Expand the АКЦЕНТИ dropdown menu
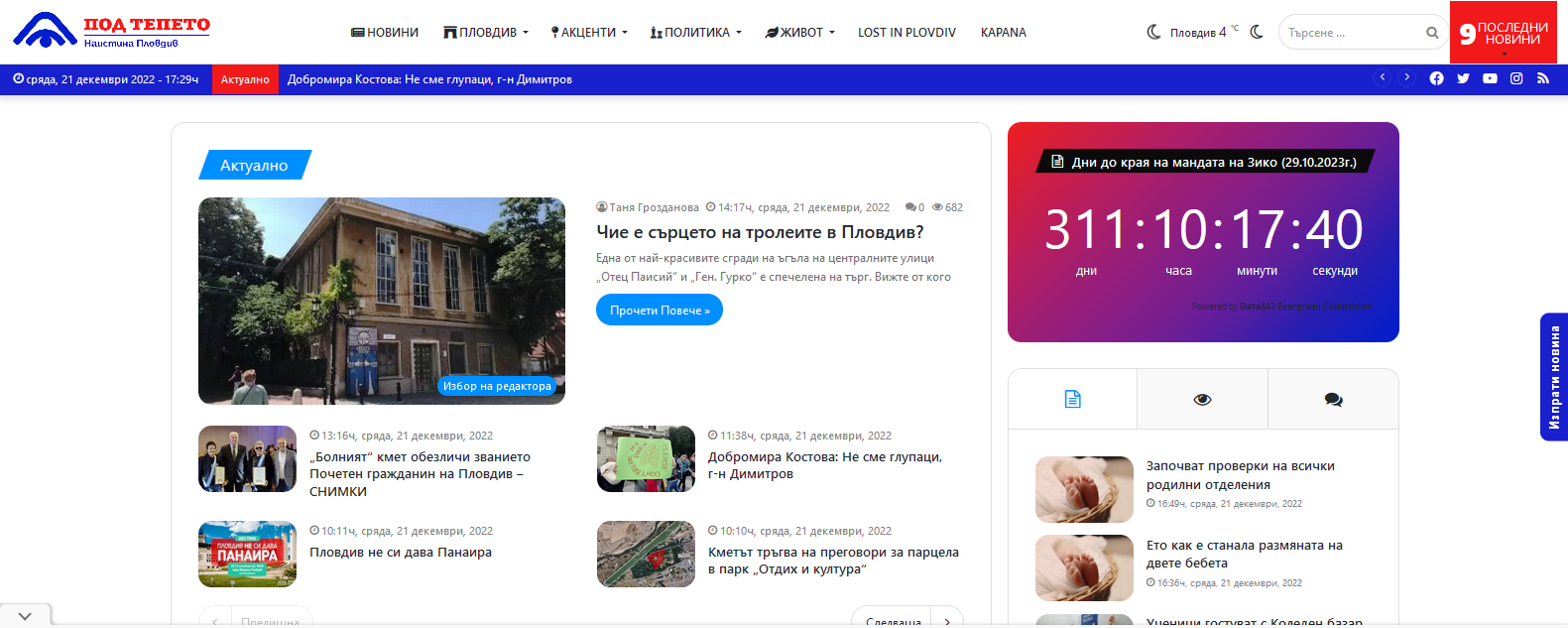Screen dimensions: 1568x628 coord(589,33)
